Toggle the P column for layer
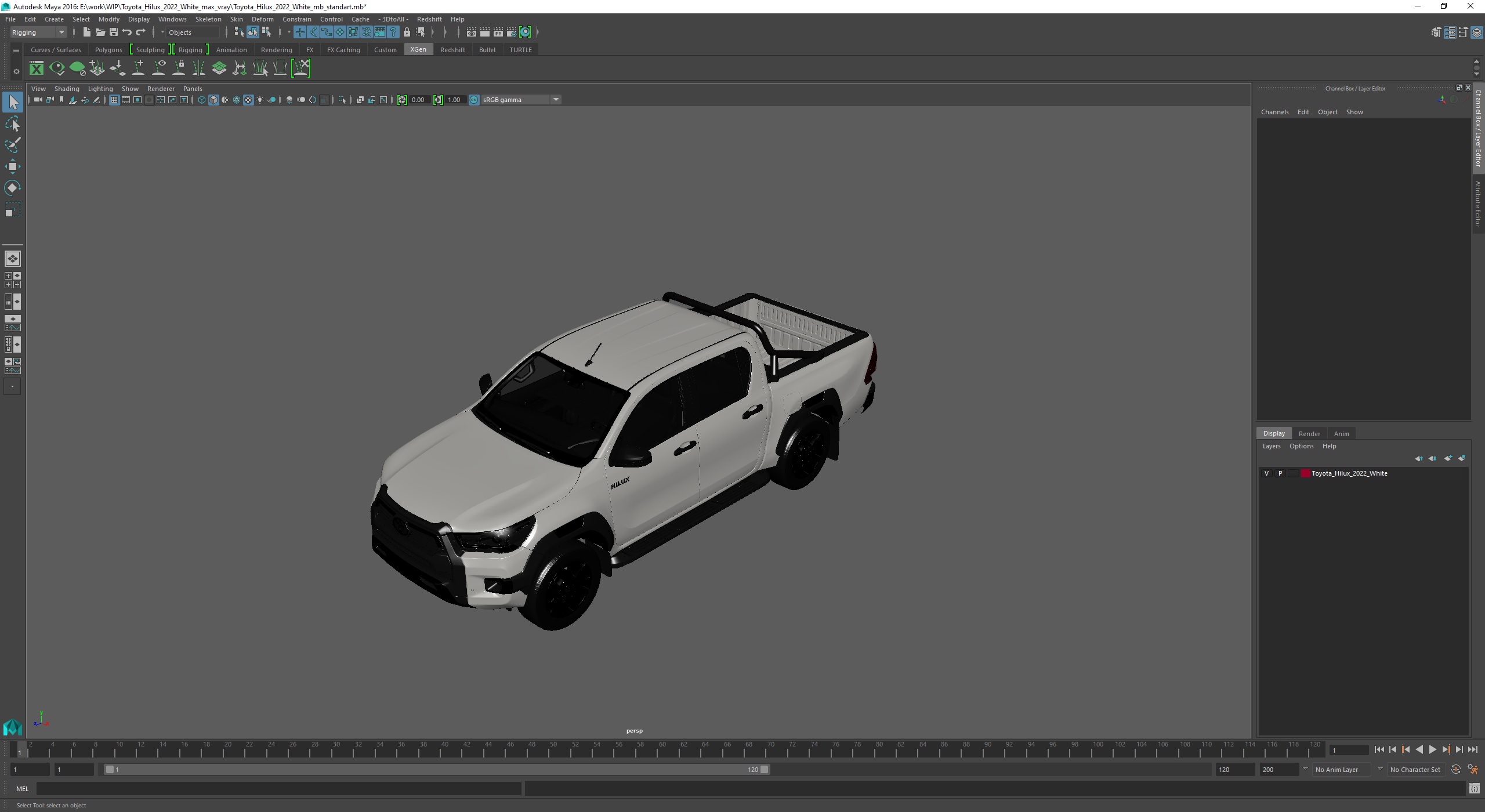 coord(1280,473)
